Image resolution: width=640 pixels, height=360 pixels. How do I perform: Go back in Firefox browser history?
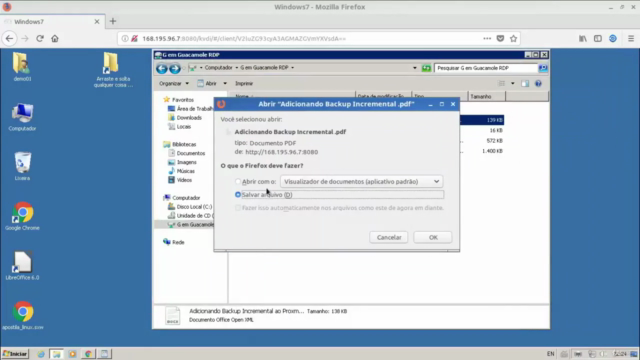pyautogui.click(x=9, y=38)
